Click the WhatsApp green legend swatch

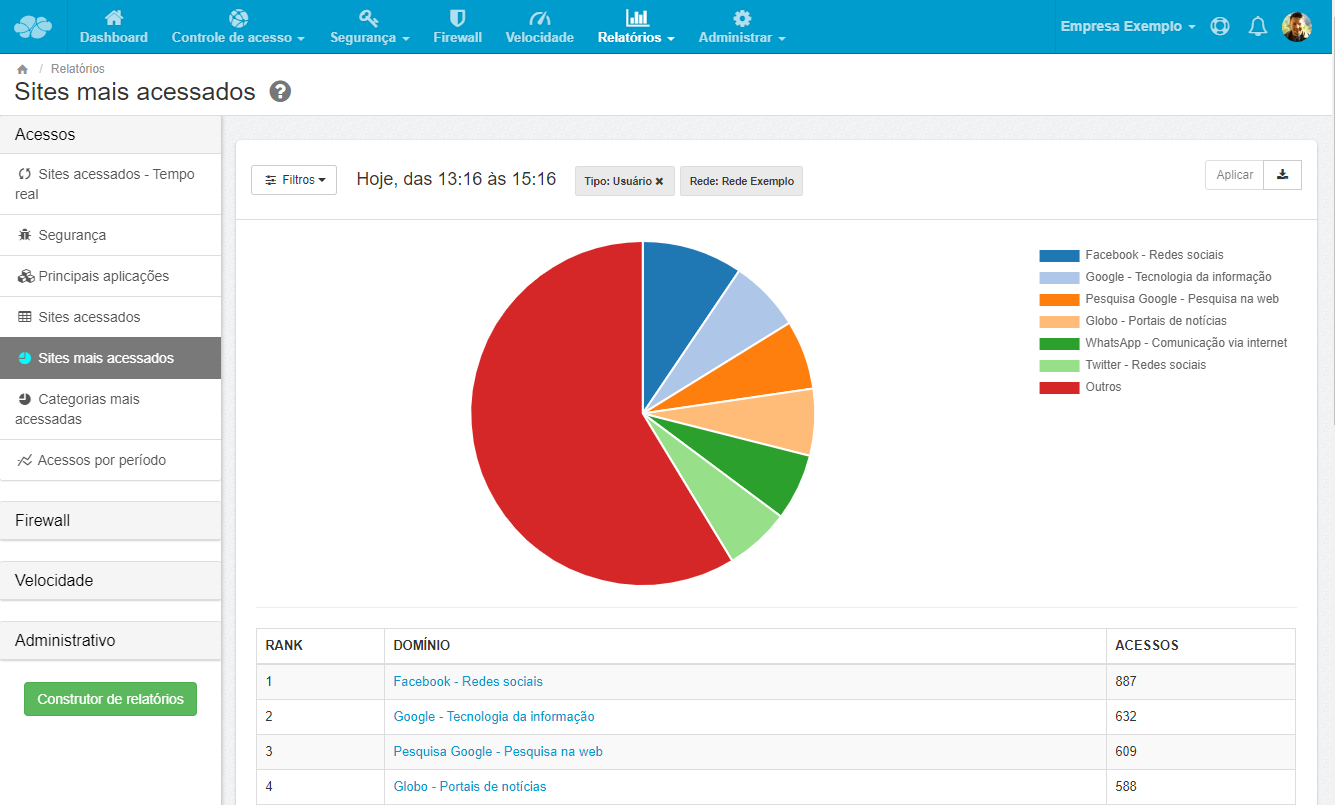pos(1059,344)
